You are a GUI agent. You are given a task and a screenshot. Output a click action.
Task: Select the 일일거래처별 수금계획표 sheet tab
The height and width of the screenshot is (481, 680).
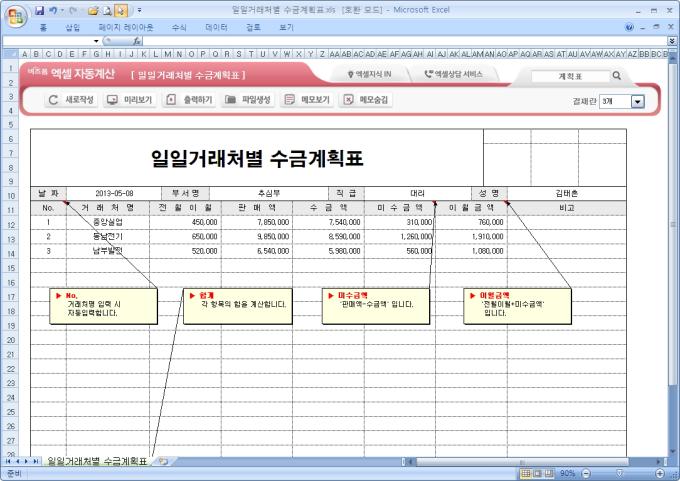[x=97, y=461]
